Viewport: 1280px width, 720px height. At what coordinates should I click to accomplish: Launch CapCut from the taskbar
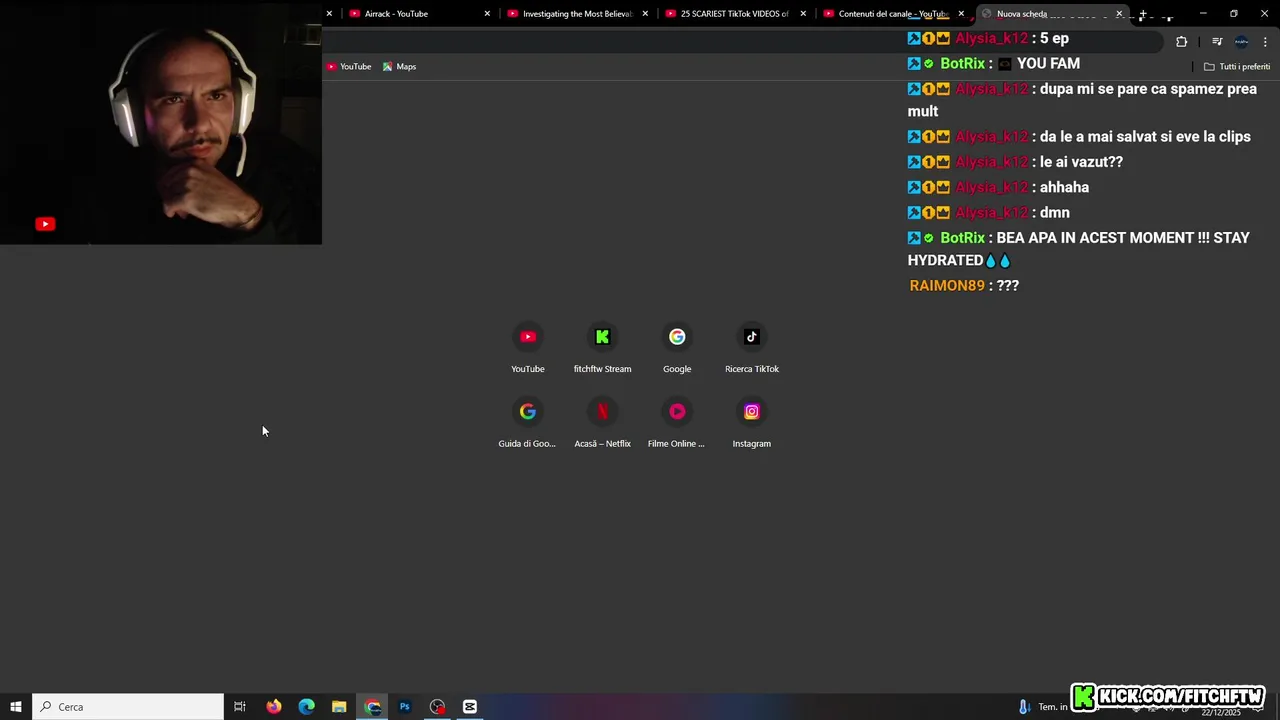[x=470, y=707]
